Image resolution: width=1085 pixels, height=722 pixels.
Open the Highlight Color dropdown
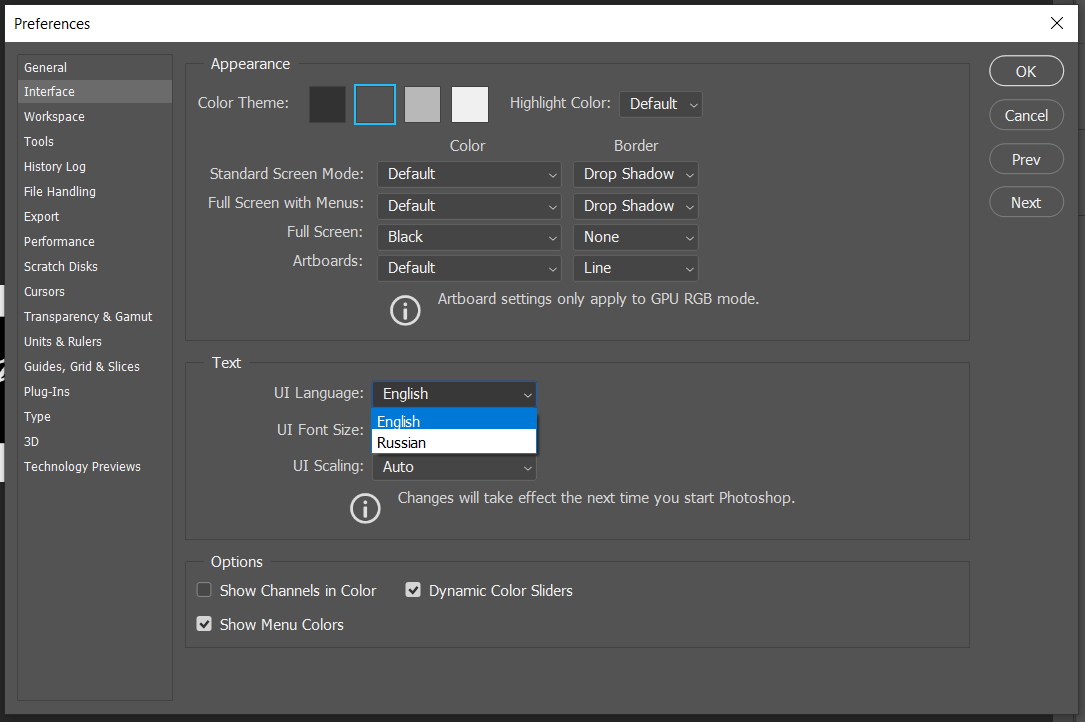(x=661, y=104)
